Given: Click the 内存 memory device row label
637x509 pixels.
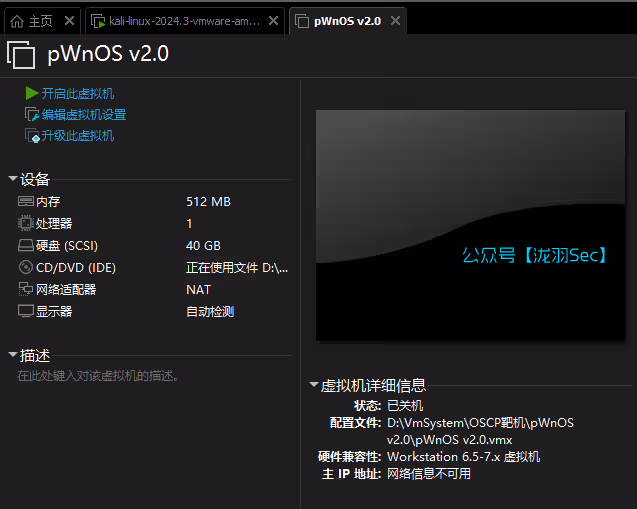Looking at the screenshot, I should (x=48, y=201).
